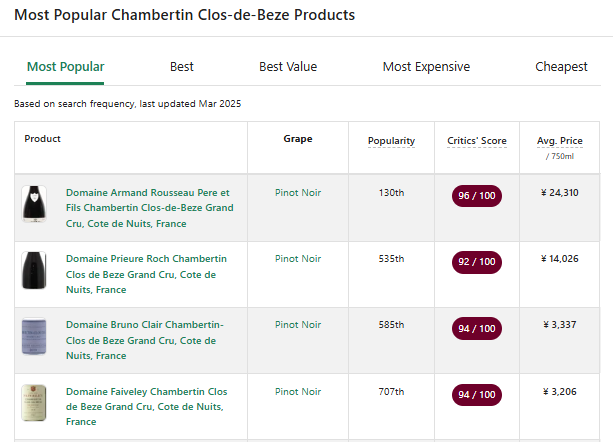Open Domaine Prieure Roch Chambertin product link
Viewport: 613px width, 442px height.
coord(146,274)
